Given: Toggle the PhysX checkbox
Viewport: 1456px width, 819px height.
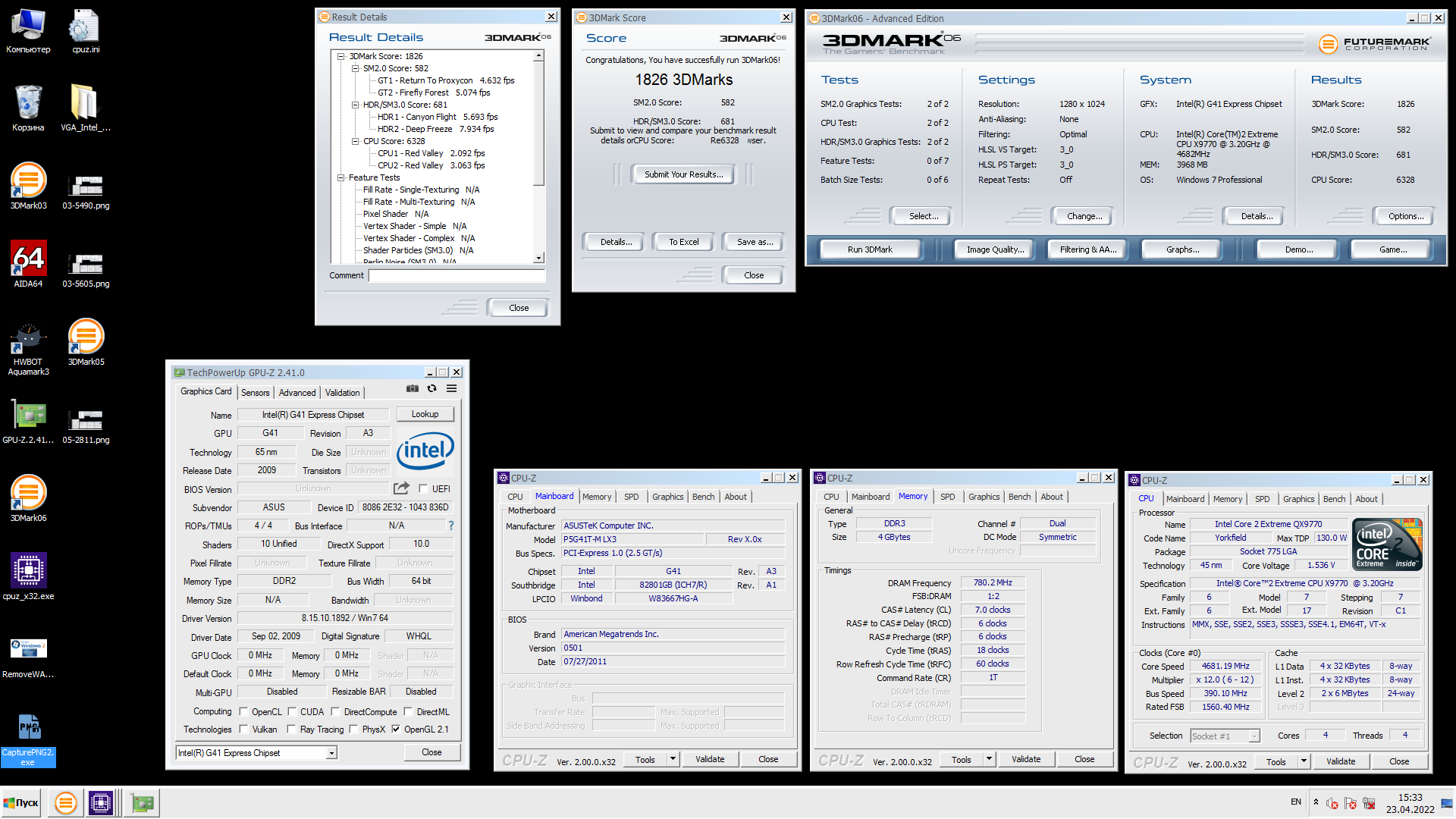Looking at the screenshot, I should click(x=353, y=730).
